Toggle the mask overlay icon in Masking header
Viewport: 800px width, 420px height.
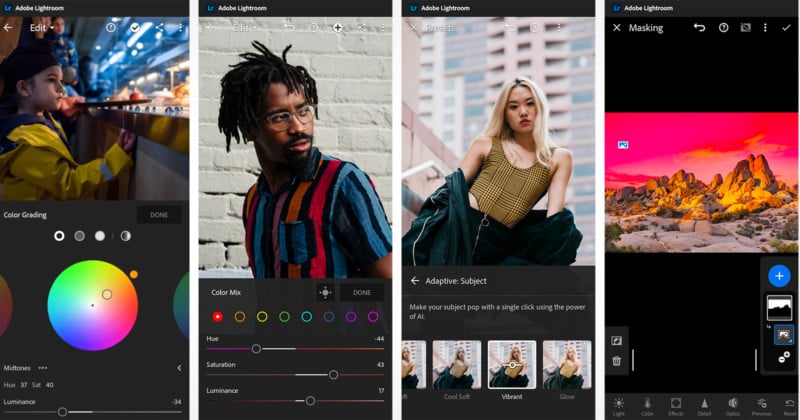(745, 28)
